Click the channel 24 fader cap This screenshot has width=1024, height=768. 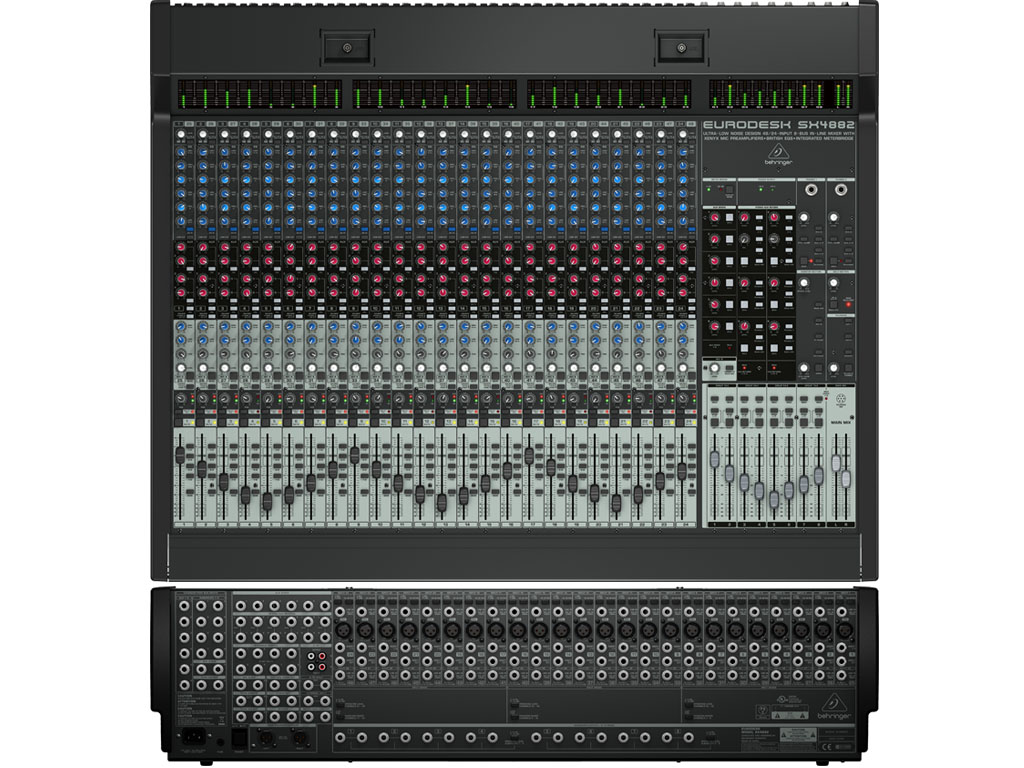pos(683,470)
